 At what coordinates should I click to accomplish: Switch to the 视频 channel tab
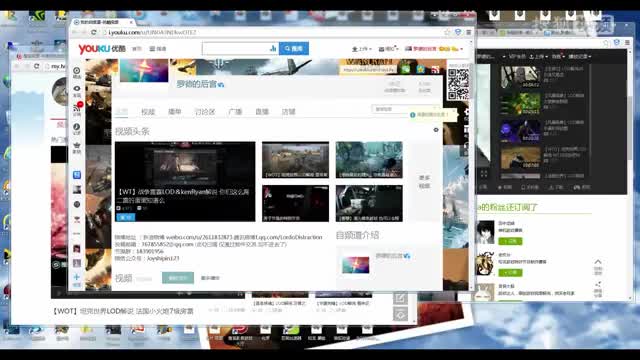148,111
